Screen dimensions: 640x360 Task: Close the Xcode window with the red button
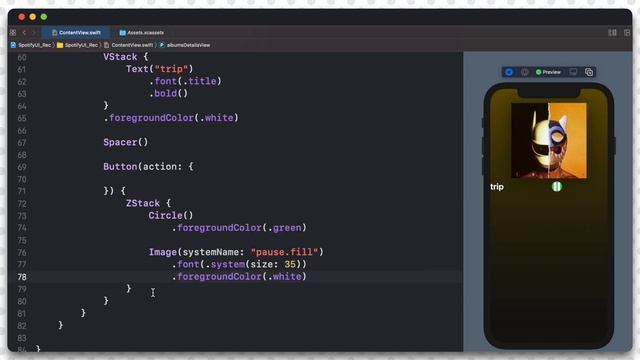(22, 17)
